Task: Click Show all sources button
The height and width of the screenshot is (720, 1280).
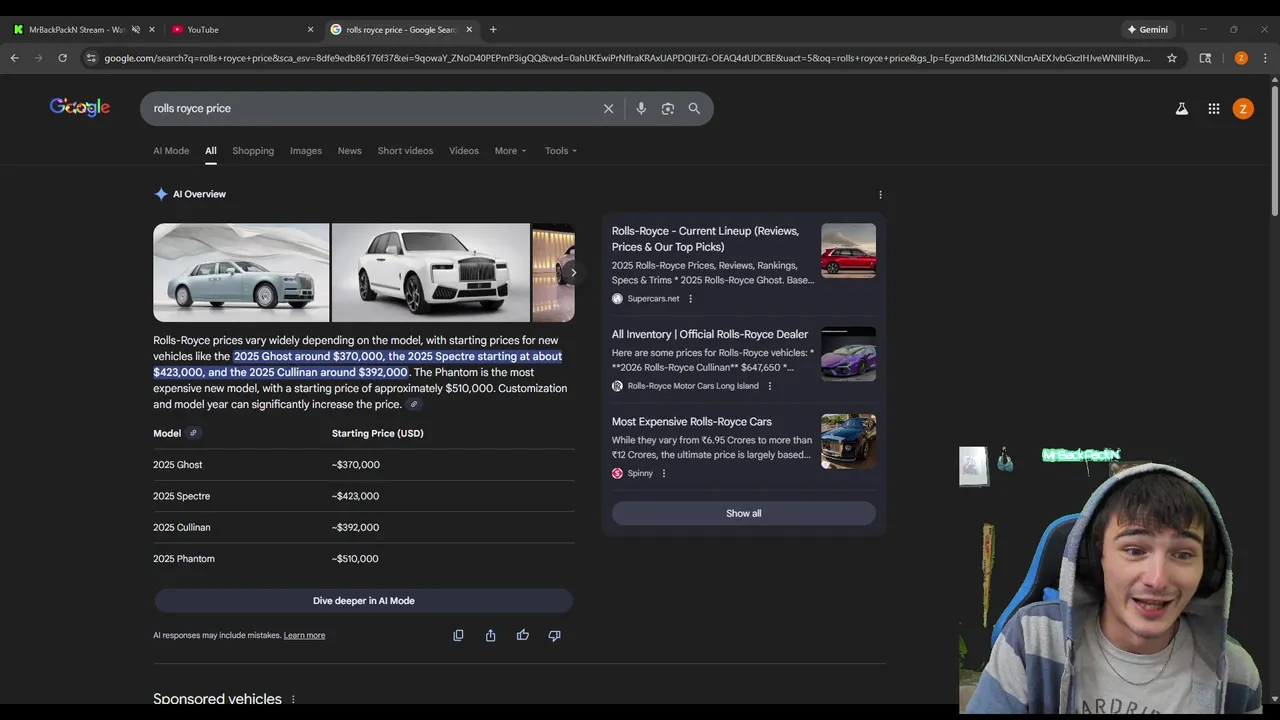Action: 744,513
